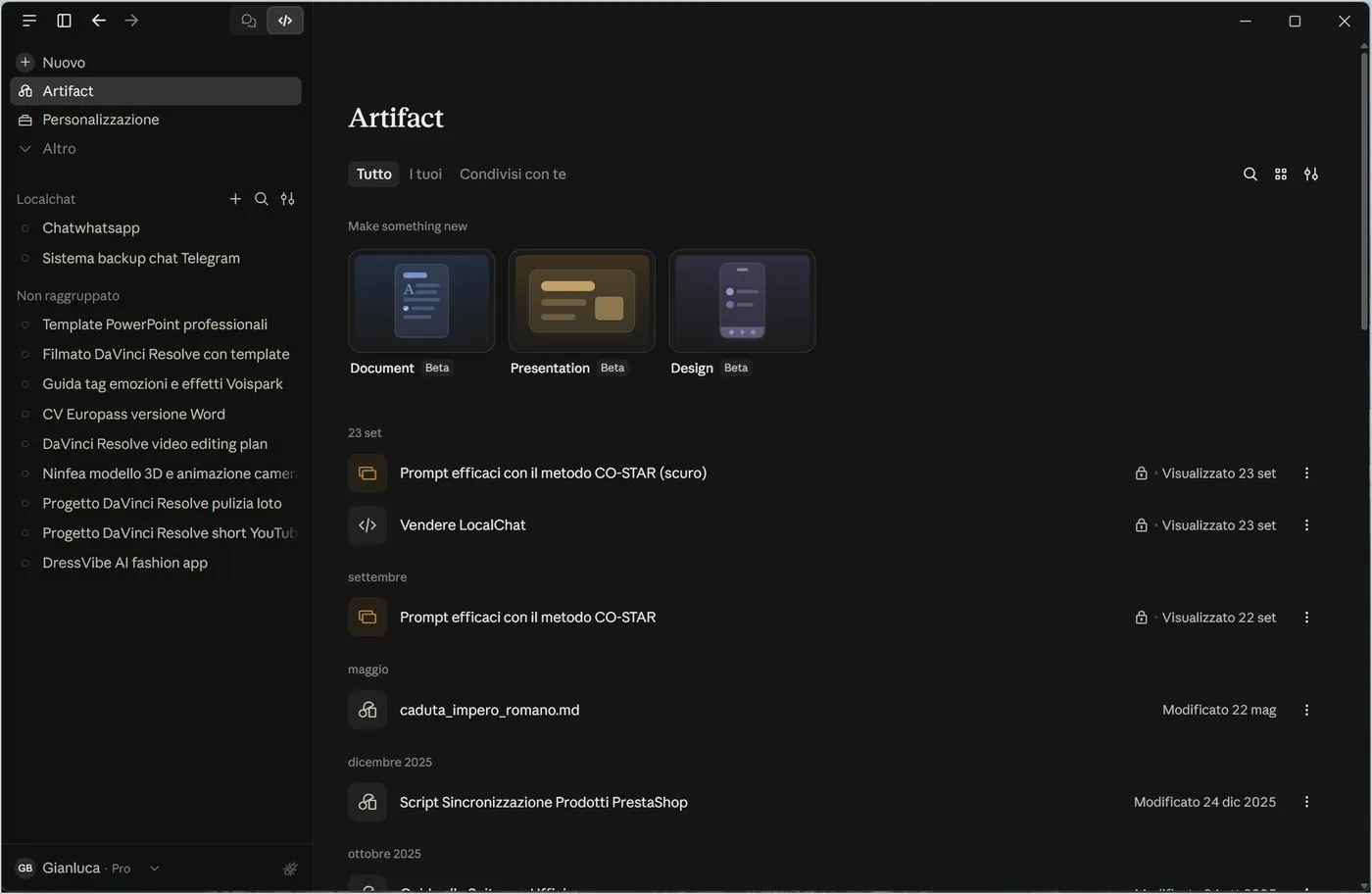The image size is (1372, 894).
Task: Open Localchat filter settings icon
Action: [287, 199]
